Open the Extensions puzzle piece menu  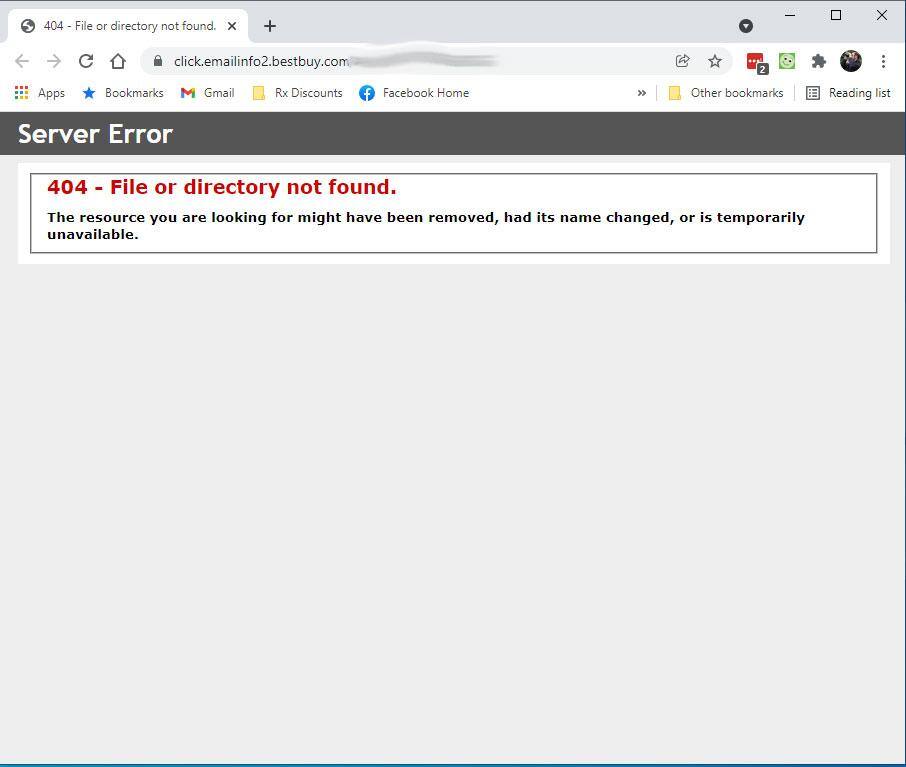coord(819,61)
